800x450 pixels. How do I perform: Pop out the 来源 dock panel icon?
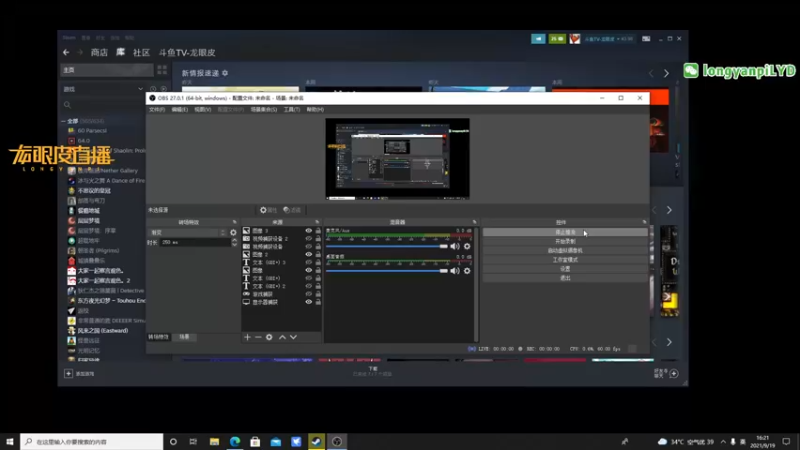(317, 222)
